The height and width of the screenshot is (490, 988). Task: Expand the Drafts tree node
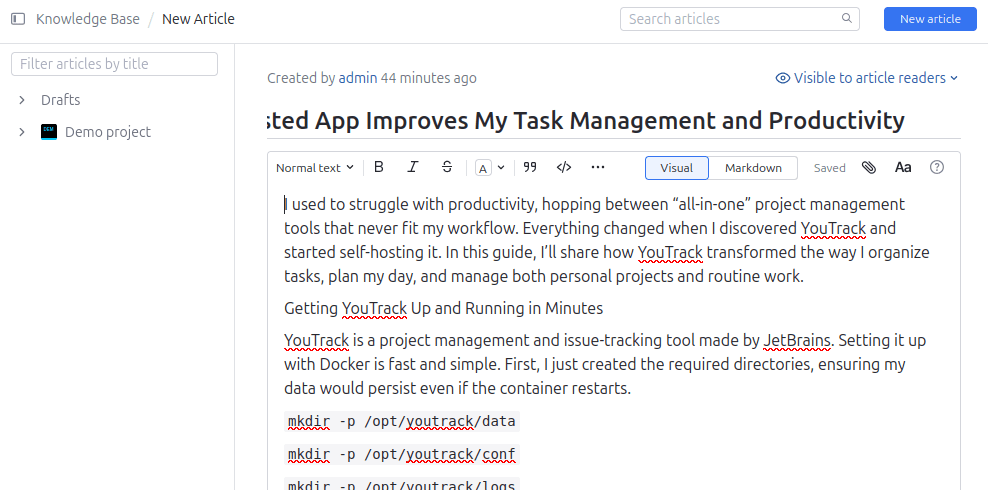[22, 100]
